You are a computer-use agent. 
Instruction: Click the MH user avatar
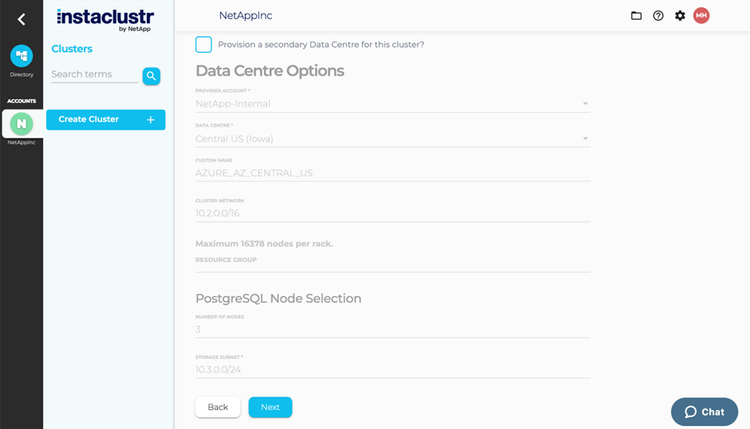click(701, 16)
